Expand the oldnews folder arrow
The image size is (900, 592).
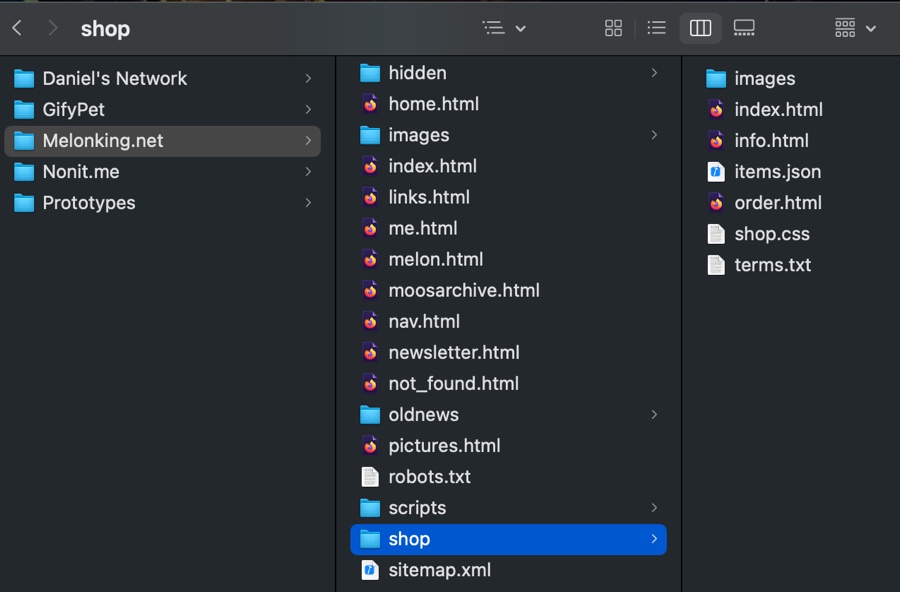click(654, 414)
